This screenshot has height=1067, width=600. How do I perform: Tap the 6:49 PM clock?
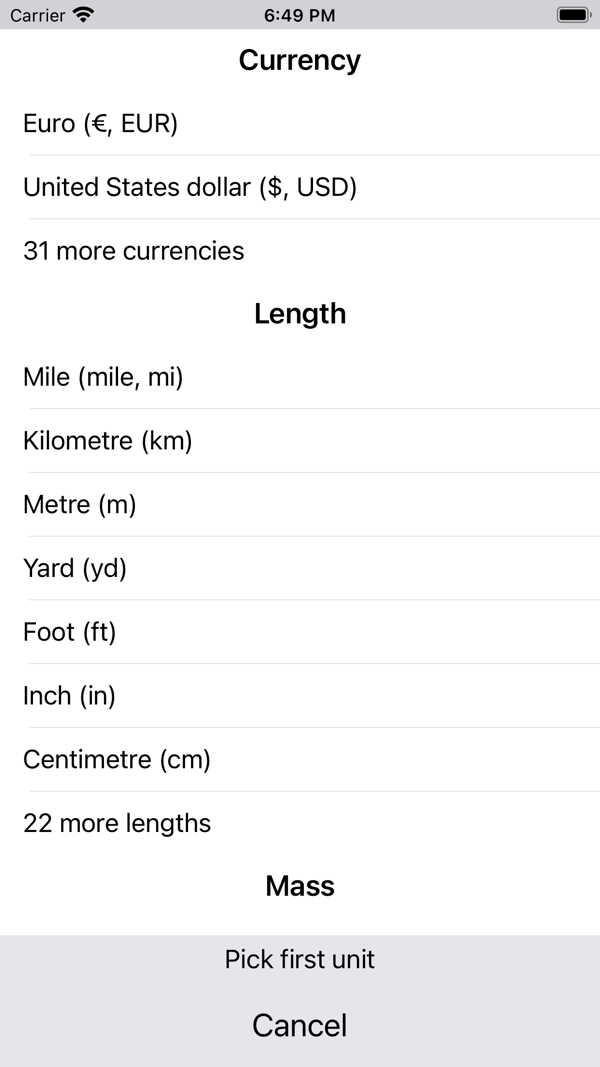pyautogui.click(x=300, y=15)
